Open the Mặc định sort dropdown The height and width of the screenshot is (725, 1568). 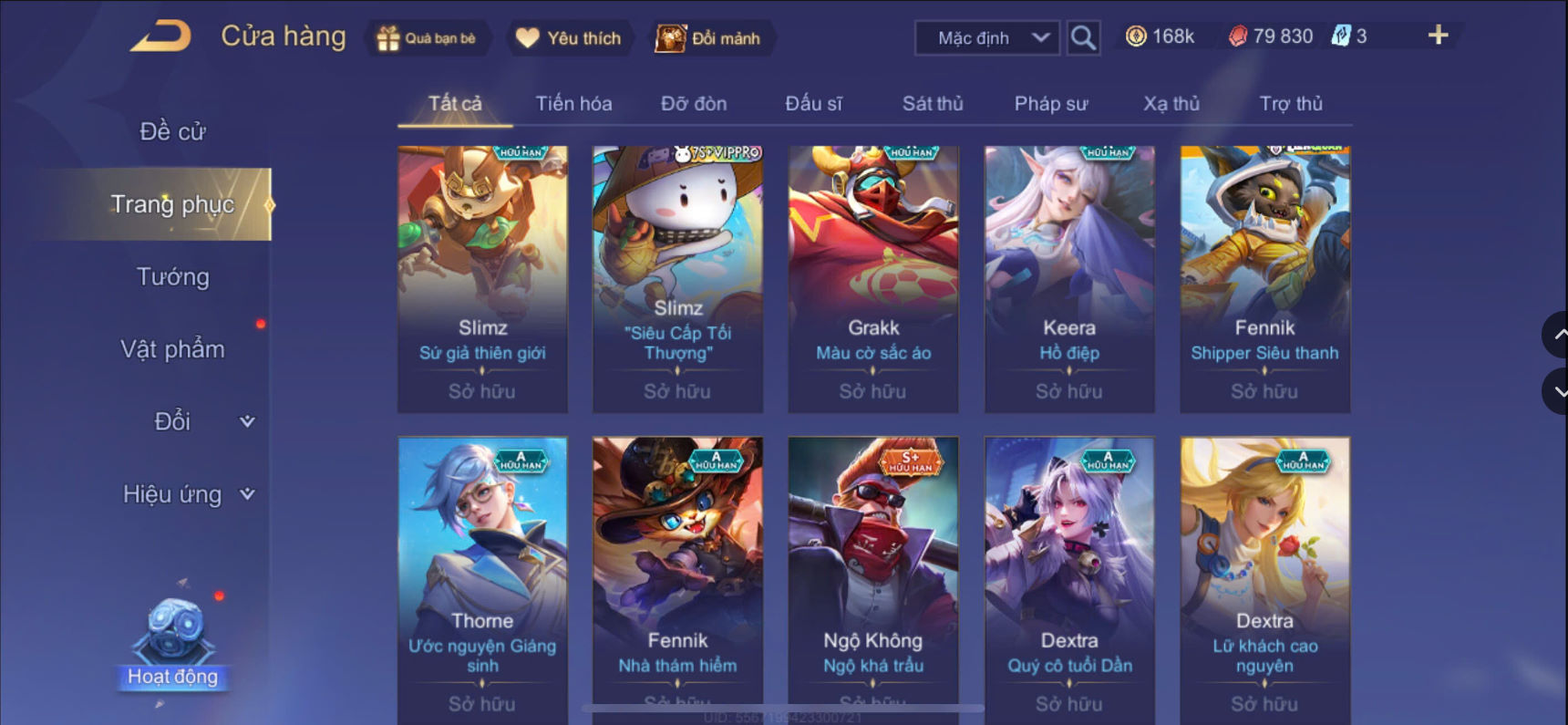(x=987, y=37)
